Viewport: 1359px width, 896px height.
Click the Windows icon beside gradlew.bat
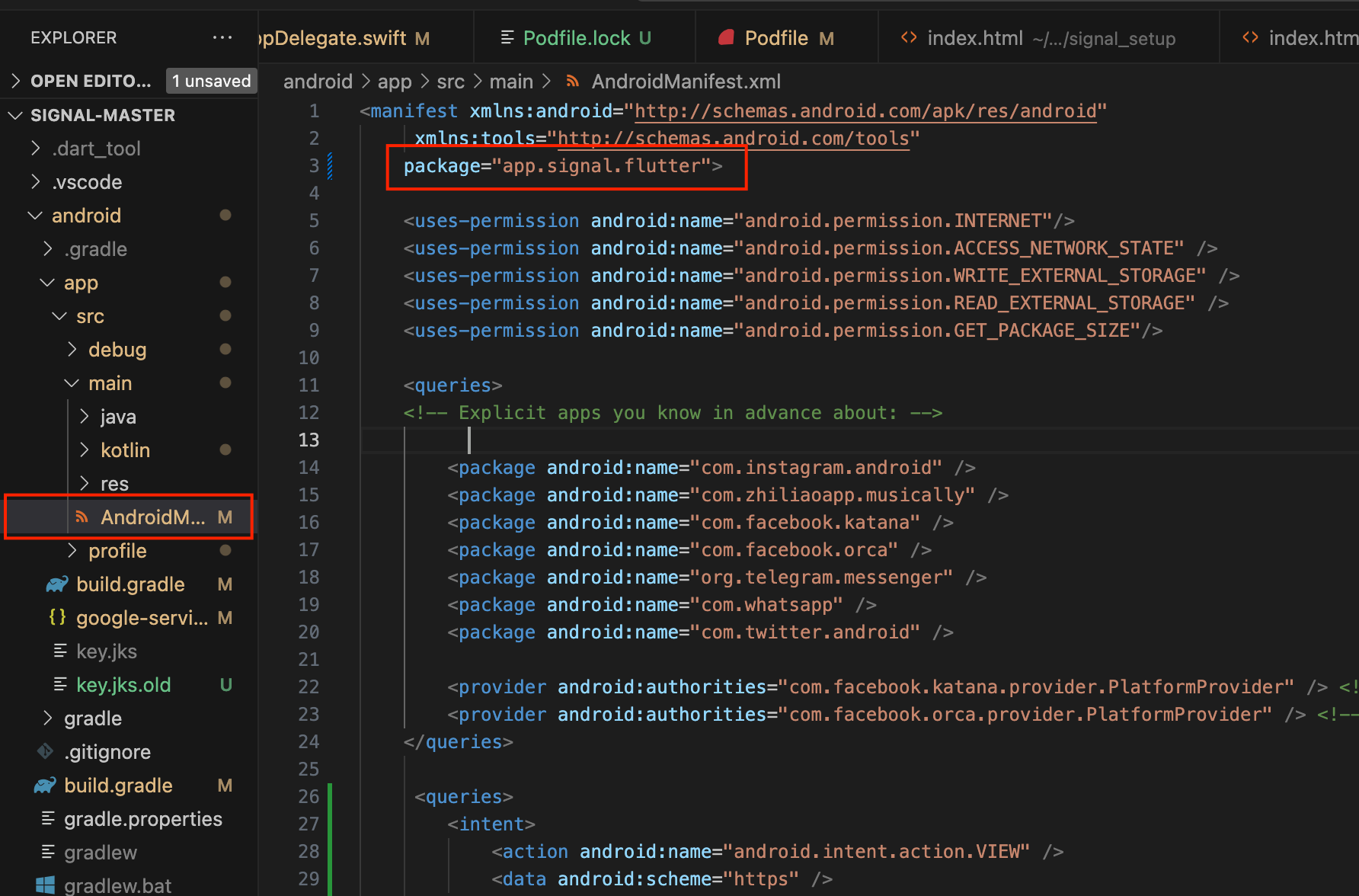click(x=46, y=885)
